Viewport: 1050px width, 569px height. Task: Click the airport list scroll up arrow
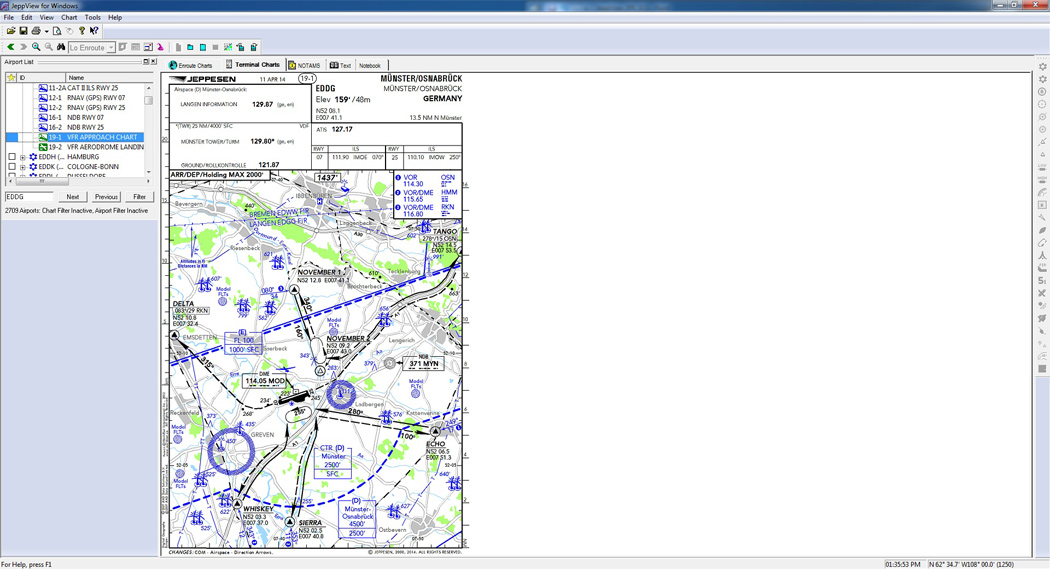pyautogui.click(x=149, y=88)
